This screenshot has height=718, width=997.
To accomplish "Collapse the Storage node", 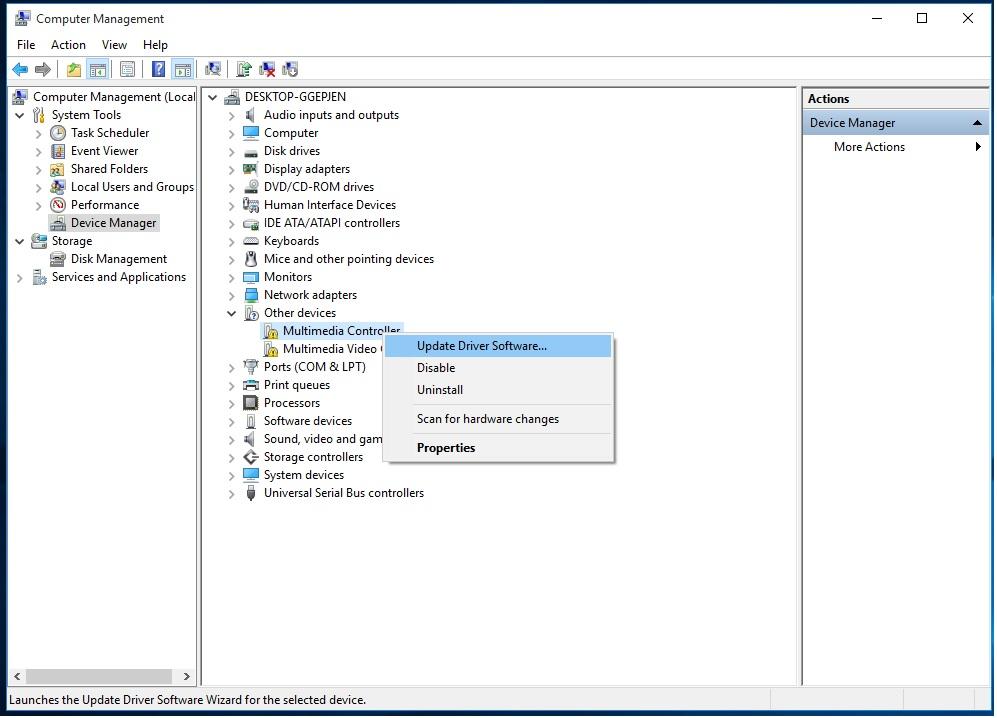I will click(x=20, y=241).
